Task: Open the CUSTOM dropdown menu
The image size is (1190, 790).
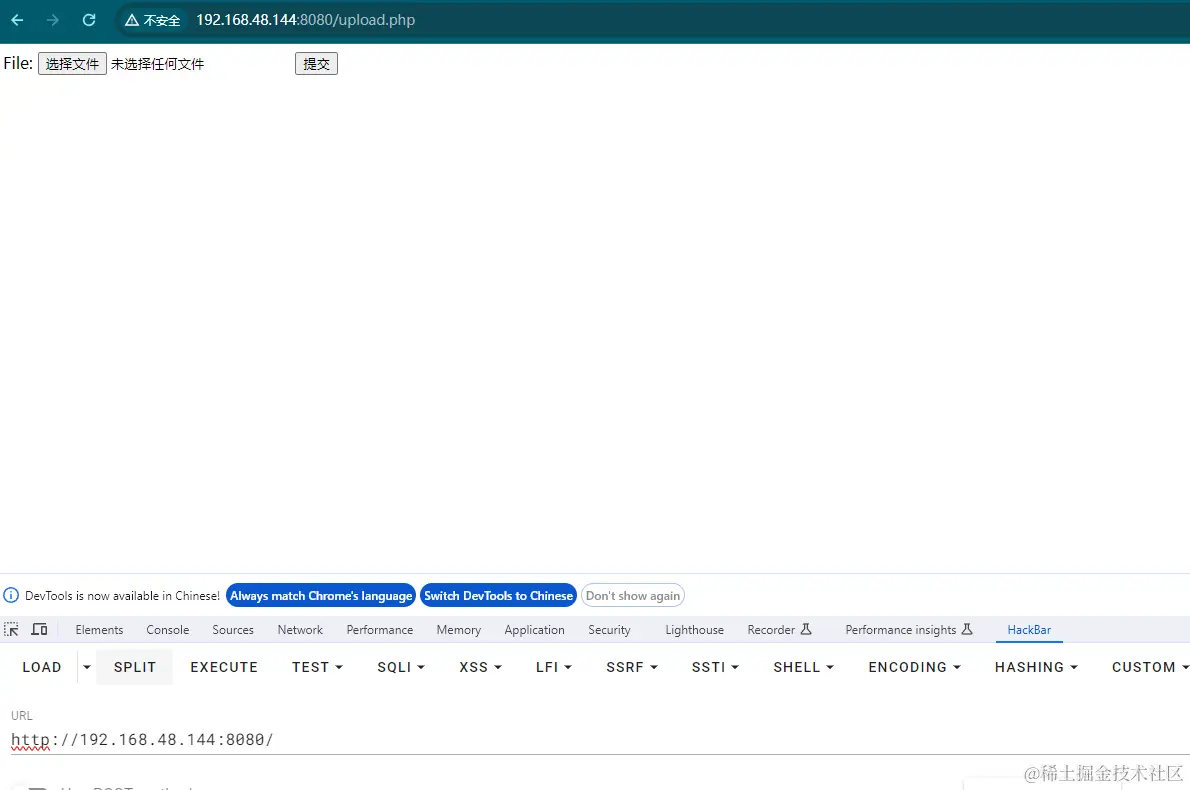Action: (x=1149, y=667)
